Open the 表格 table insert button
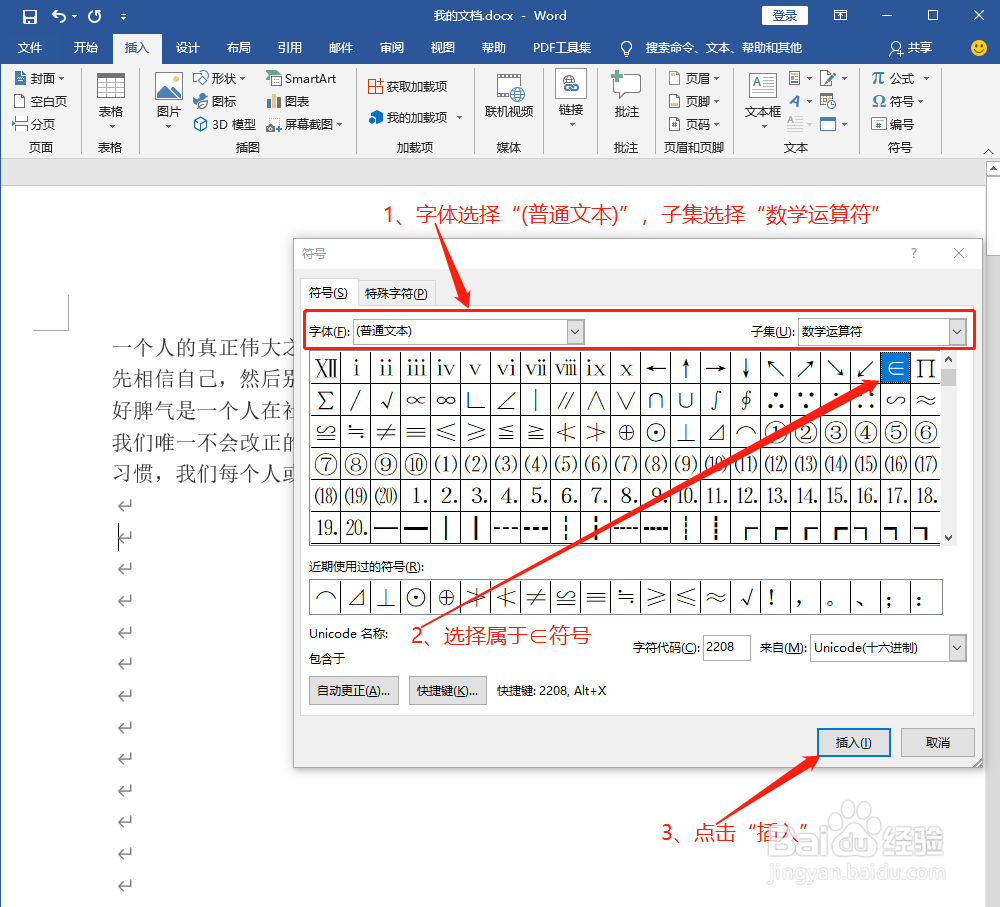1000x907 pixels. click(x=110, y=101)
